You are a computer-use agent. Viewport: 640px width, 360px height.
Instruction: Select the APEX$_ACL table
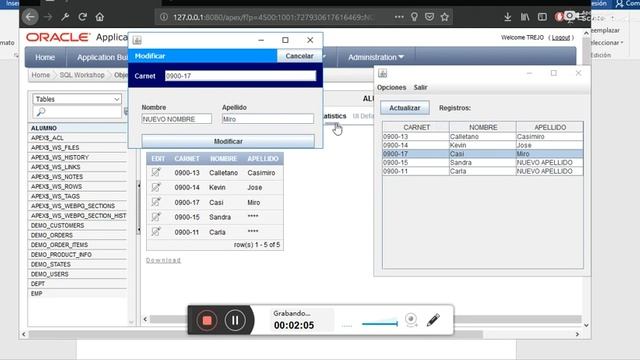click(x=78, y=138)
